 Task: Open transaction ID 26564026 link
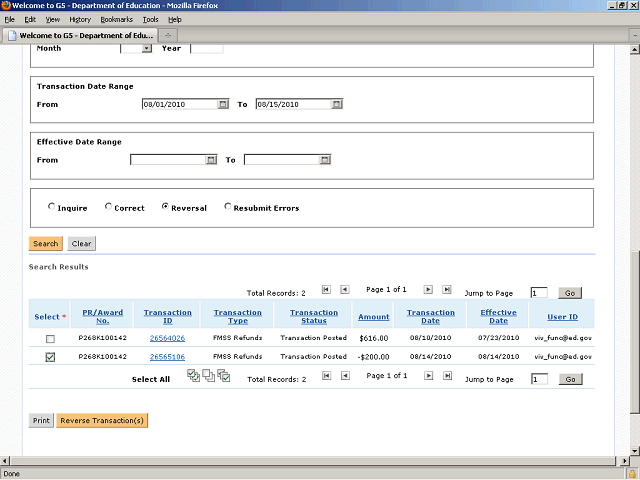coord(167,339)
